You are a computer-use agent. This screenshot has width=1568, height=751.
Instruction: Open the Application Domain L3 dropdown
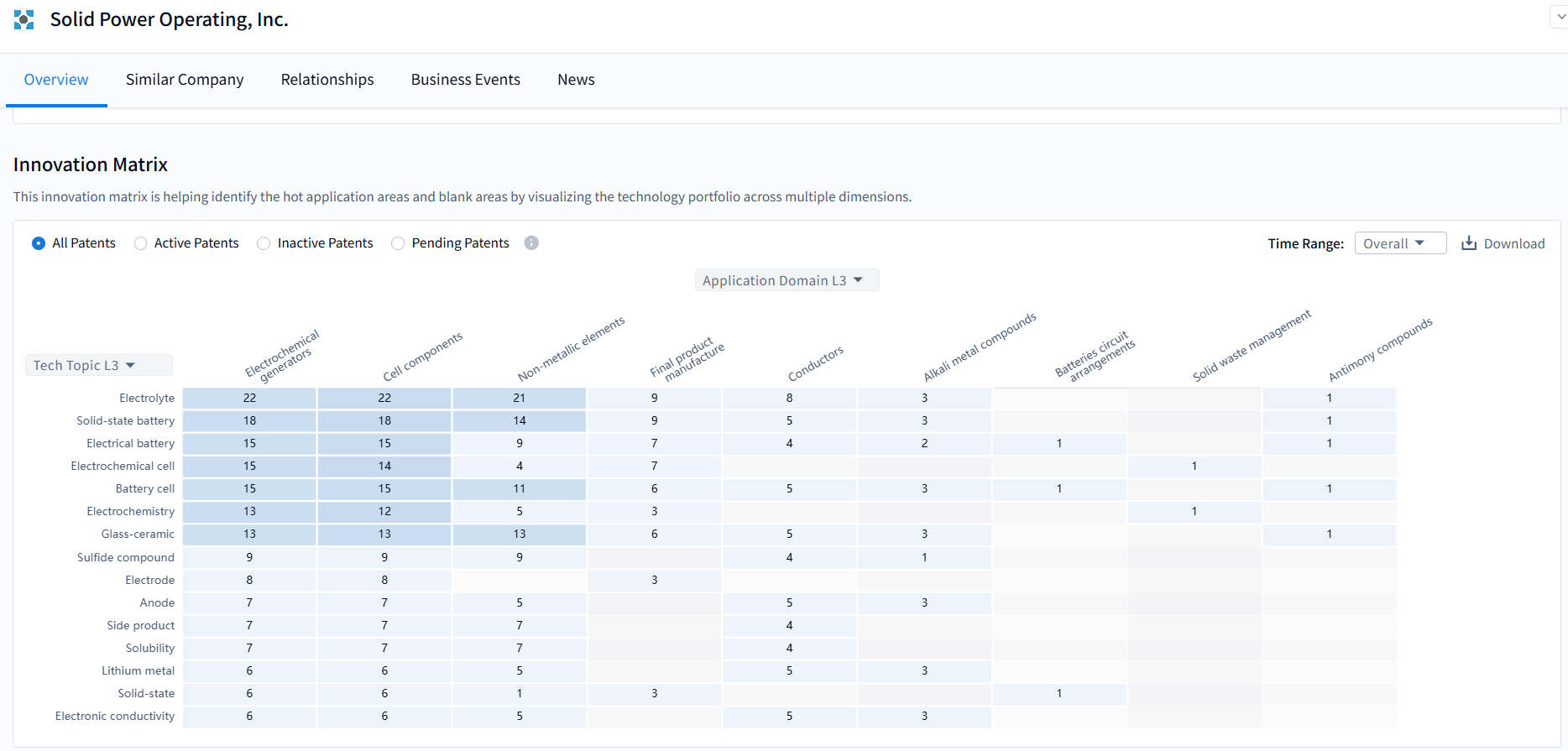pyautogui.click(x=787, y=280)
